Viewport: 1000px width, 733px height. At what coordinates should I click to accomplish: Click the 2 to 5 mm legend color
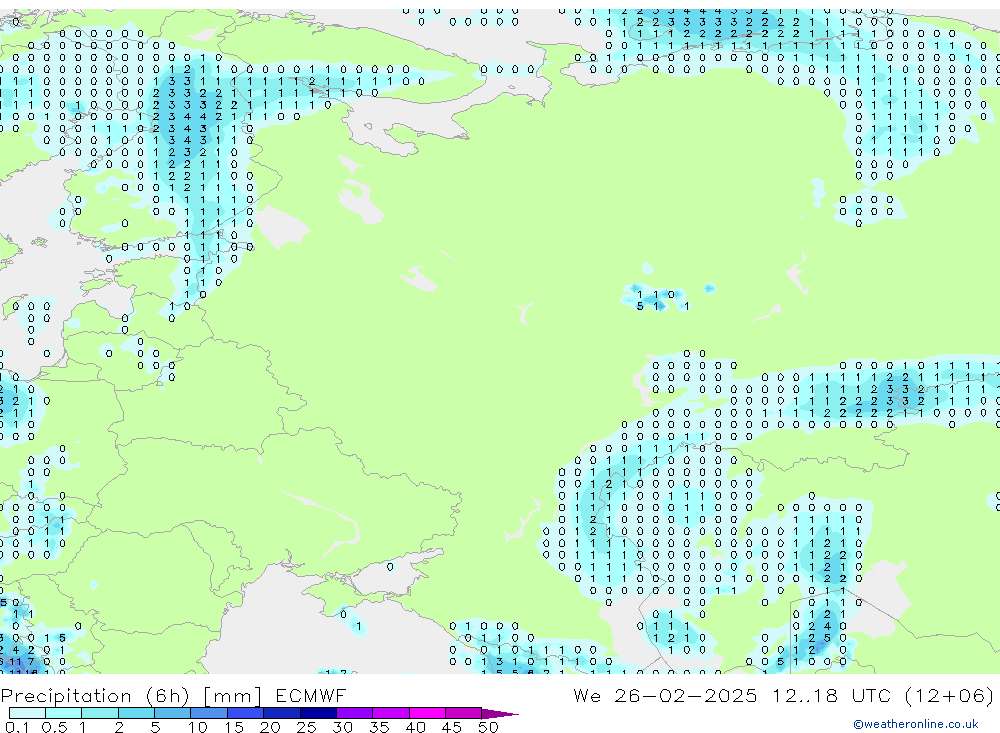(136, 713)
